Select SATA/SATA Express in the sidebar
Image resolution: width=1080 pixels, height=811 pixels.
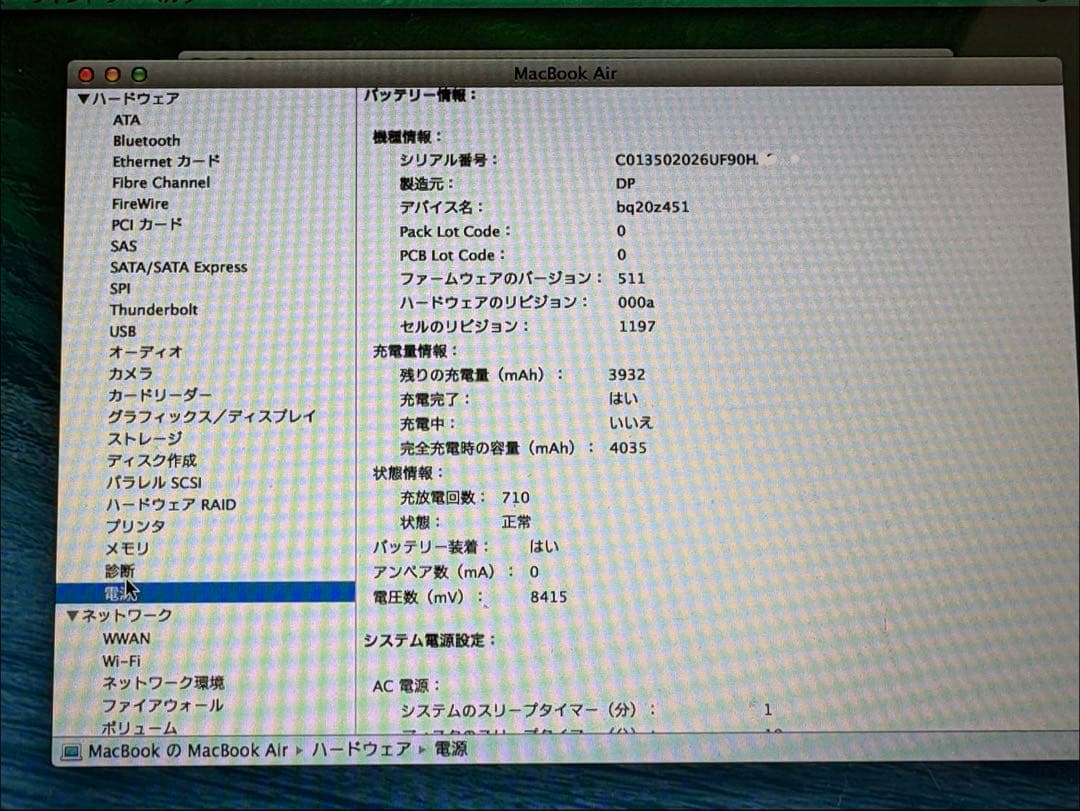(180, 267)
